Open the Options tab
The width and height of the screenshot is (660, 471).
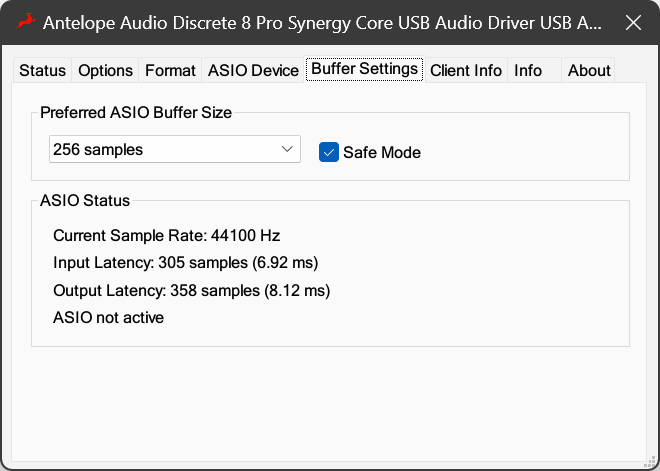click(x=105, y=70)
